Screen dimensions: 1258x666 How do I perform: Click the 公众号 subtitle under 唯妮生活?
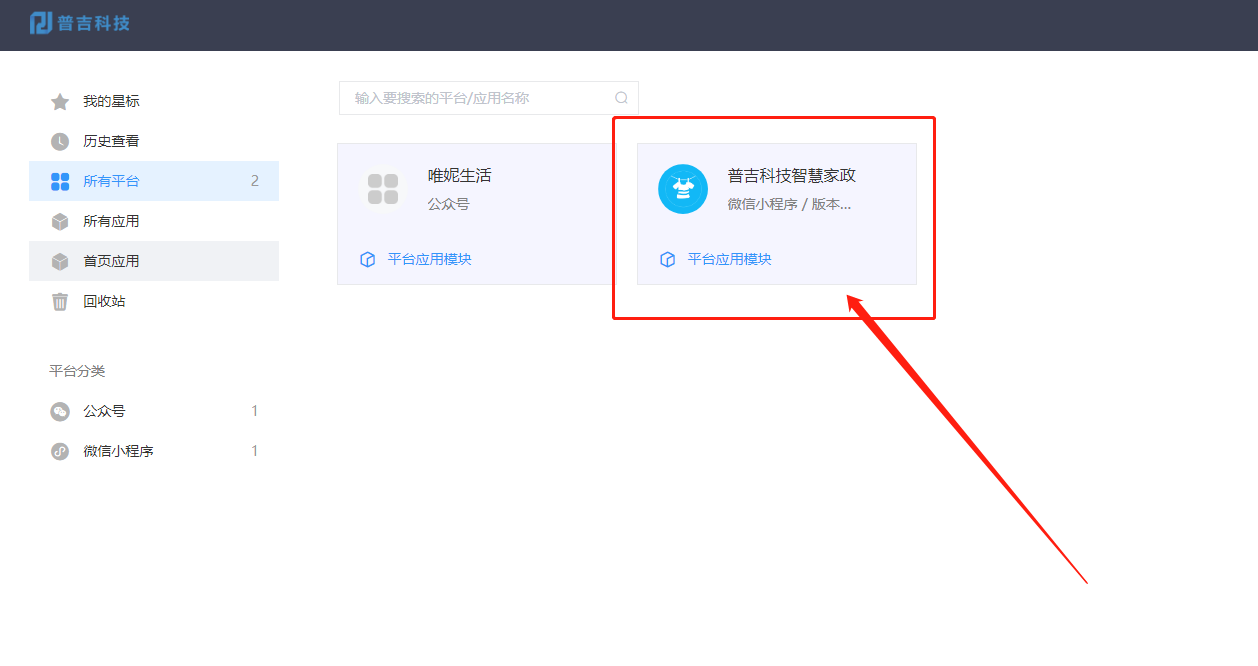[x=449, y=204]
